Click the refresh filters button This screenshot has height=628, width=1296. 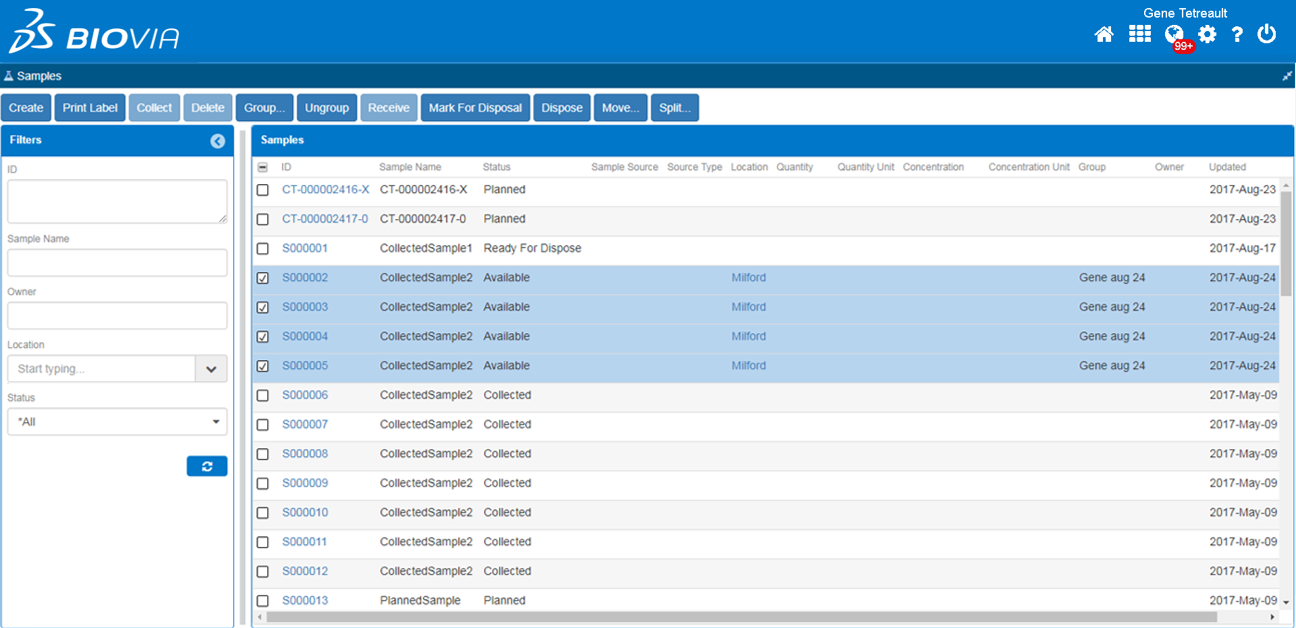(207, 466)
